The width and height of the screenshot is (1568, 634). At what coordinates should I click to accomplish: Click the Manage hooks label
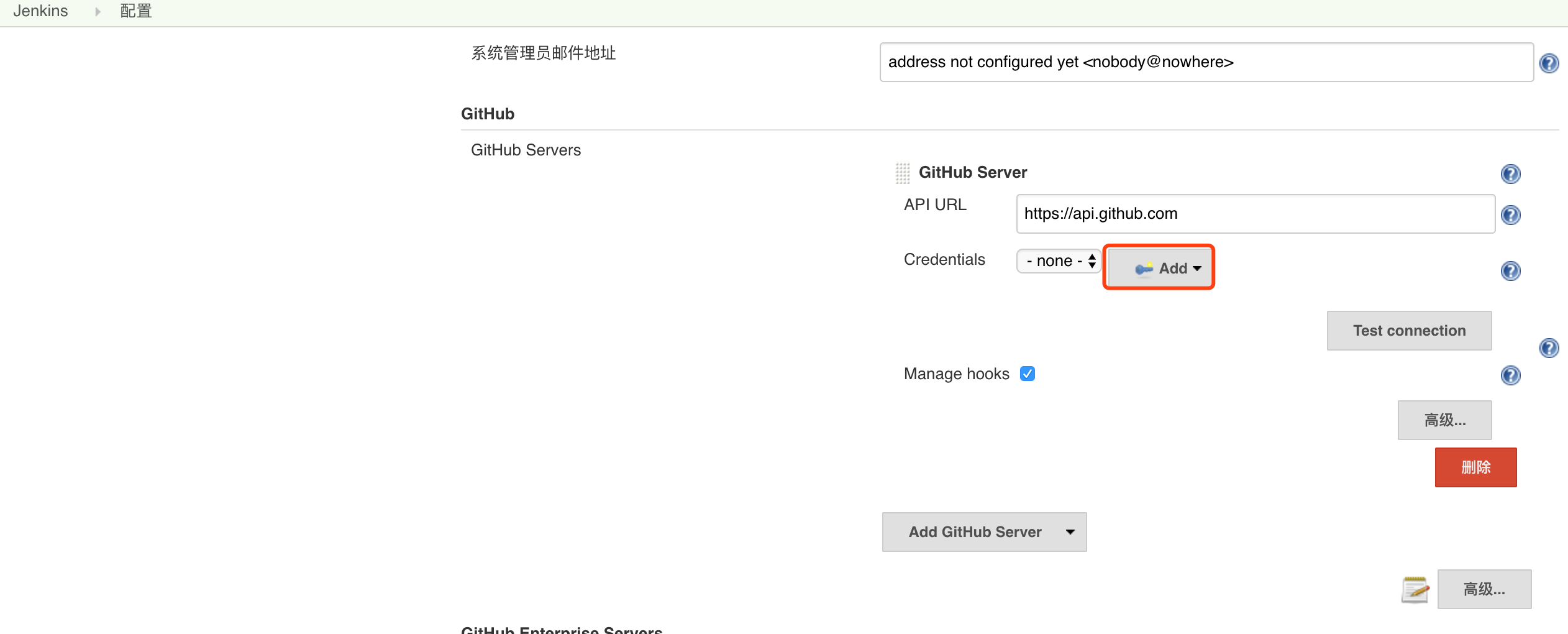pyautogui.click(x=957, y=374)
